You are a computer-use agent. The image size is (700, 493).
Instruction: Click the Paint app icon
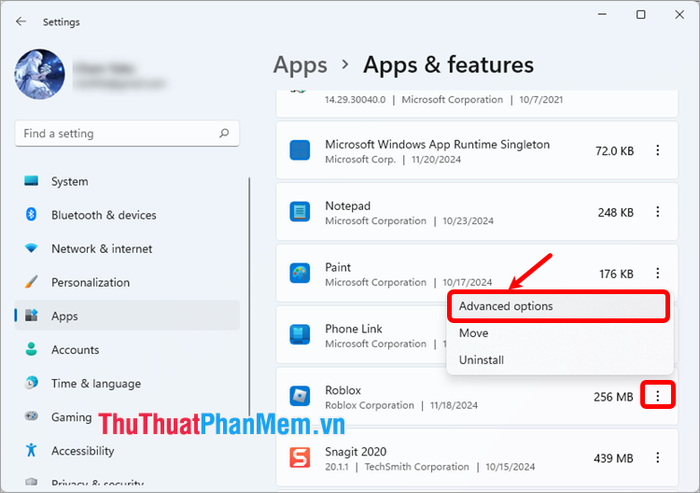tap(300, 273)
